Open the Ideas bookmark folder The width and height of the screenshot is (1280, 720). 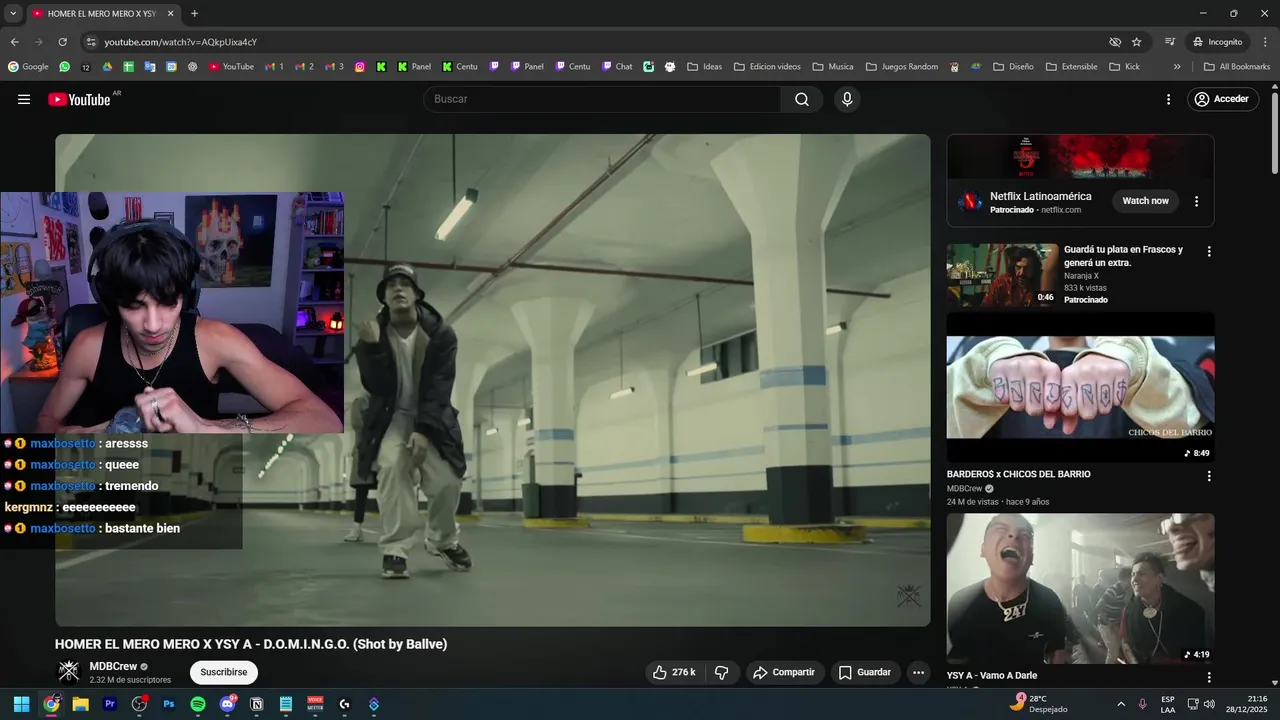tap(704, 67)
